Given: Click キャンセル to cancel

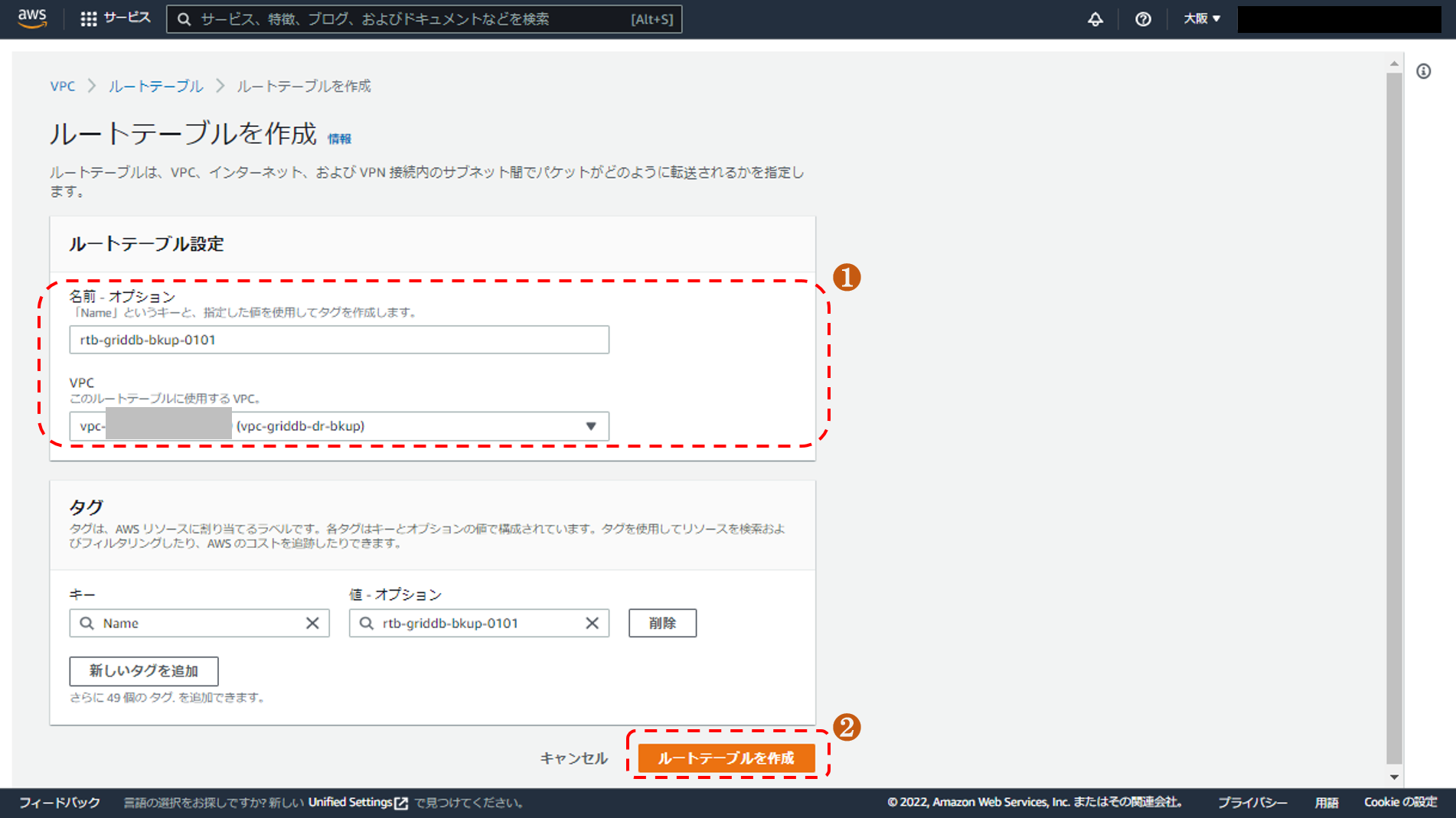Looking at the screenshot, I should (x=573, y=758).
